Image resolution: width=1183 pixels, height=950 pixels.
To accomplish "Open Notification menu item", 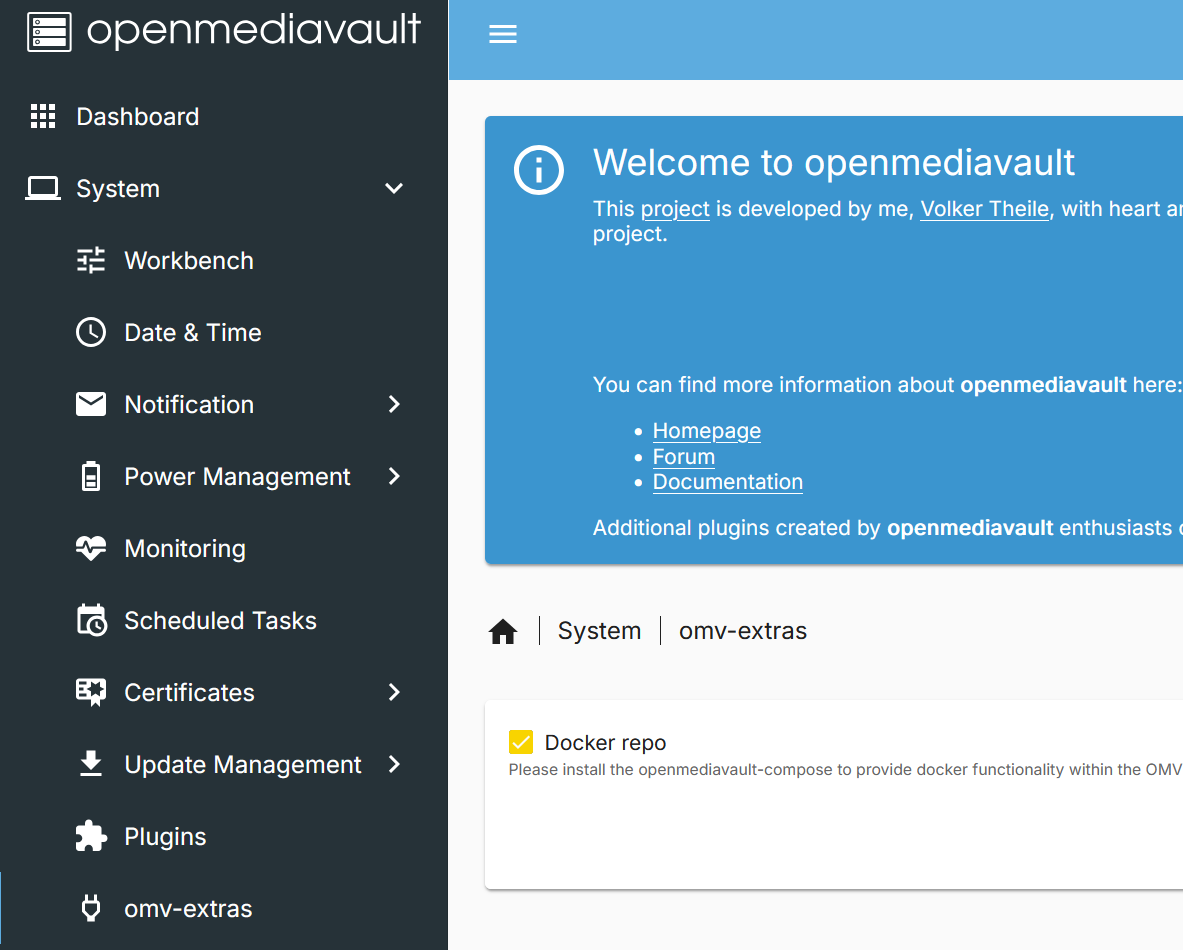I will pyautogui.click(x=189, y=405).
